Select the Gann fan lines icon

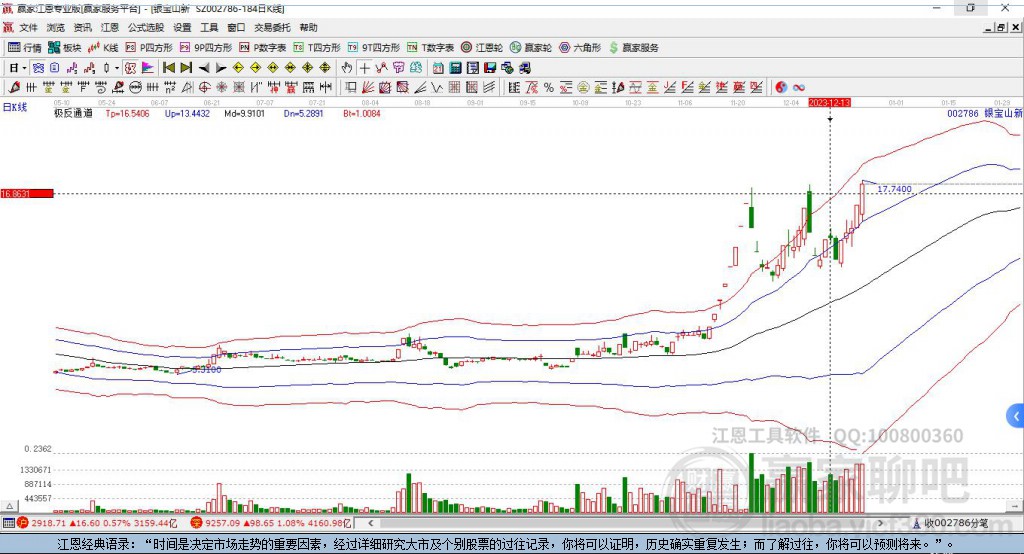tap(369, 88)
